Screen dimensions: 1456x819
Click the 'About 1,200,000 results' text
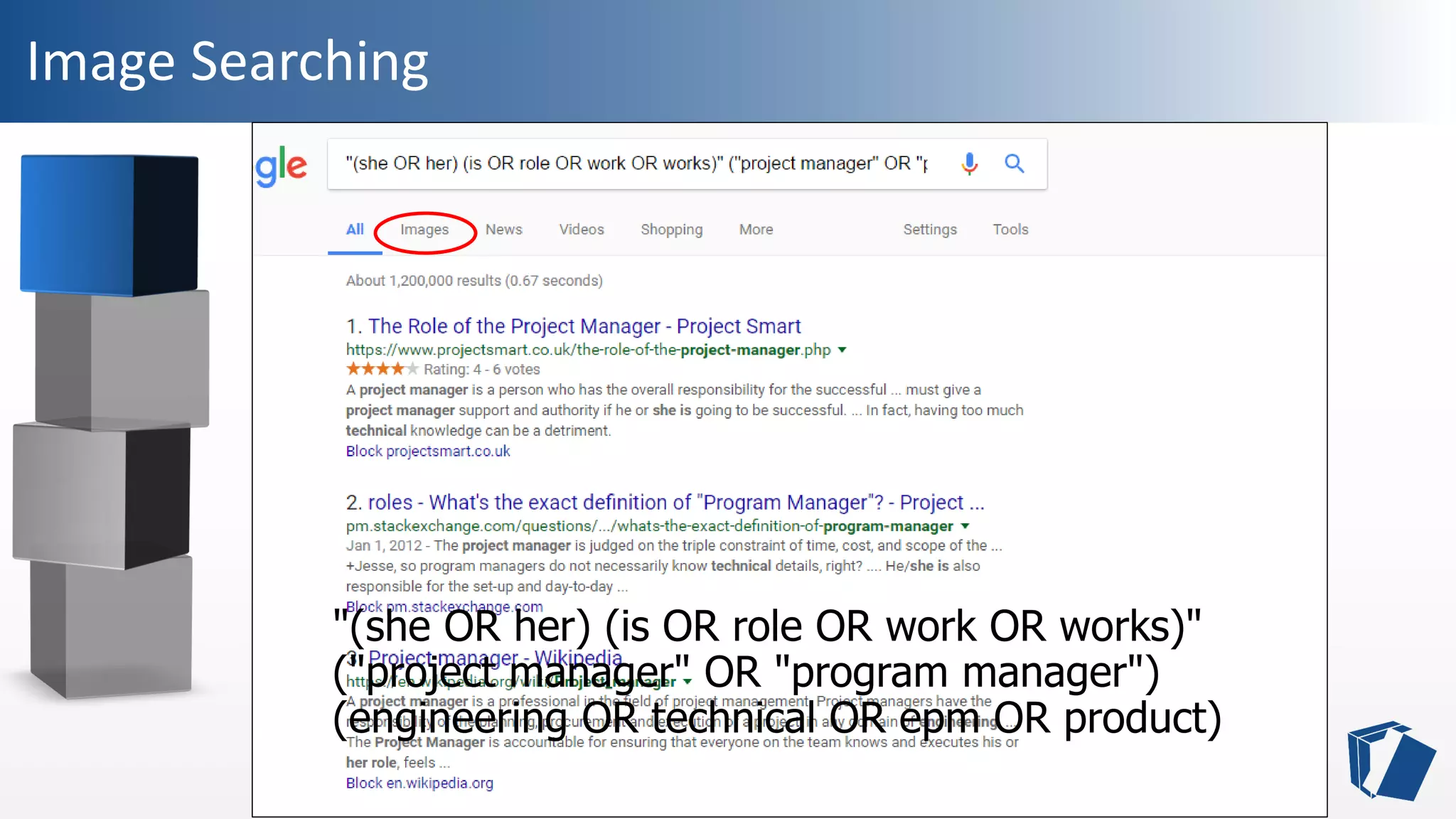coord(474,281)
